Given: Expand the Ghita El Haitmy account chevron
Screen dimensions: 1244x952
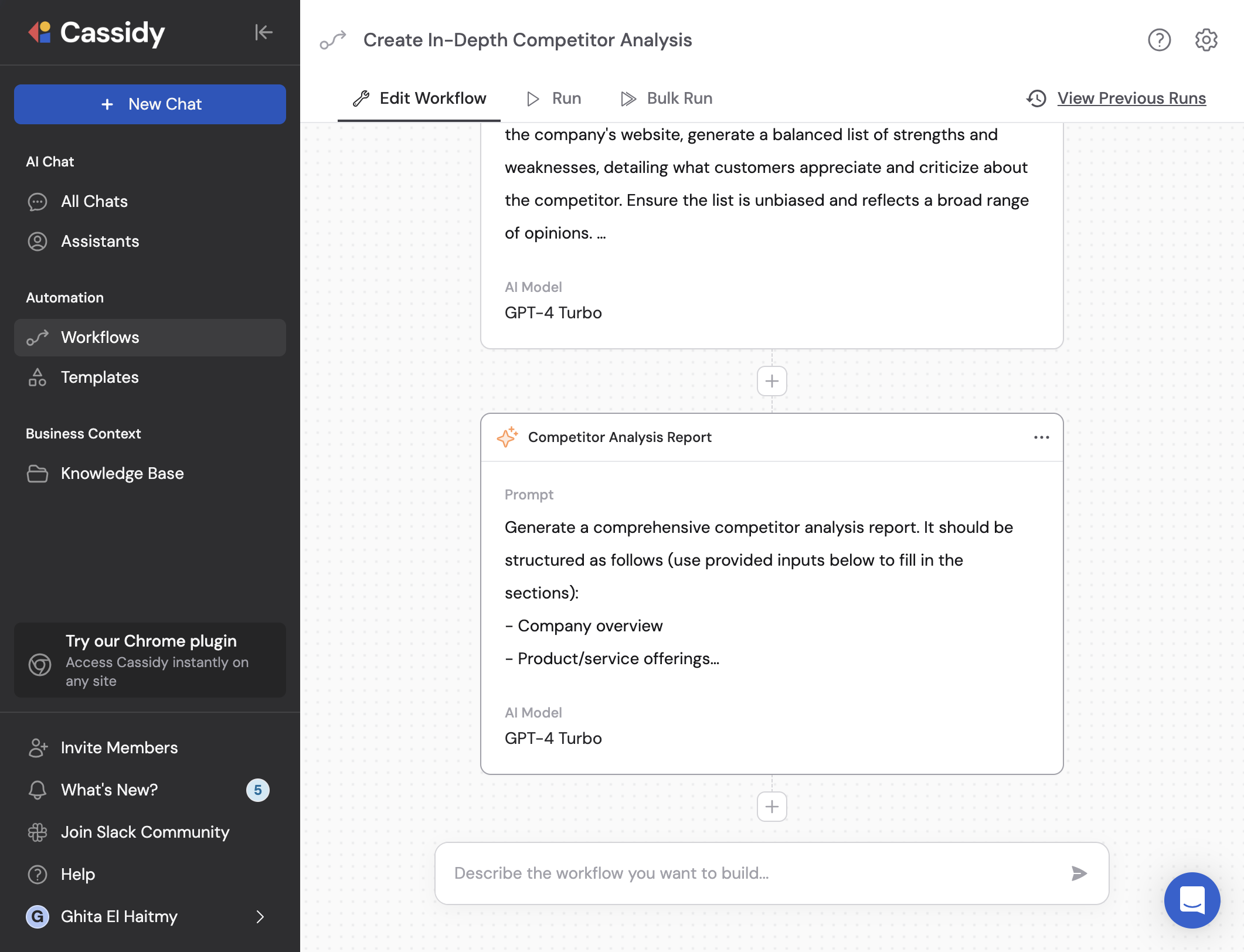Looking at the screenshot, I should 260,916.
